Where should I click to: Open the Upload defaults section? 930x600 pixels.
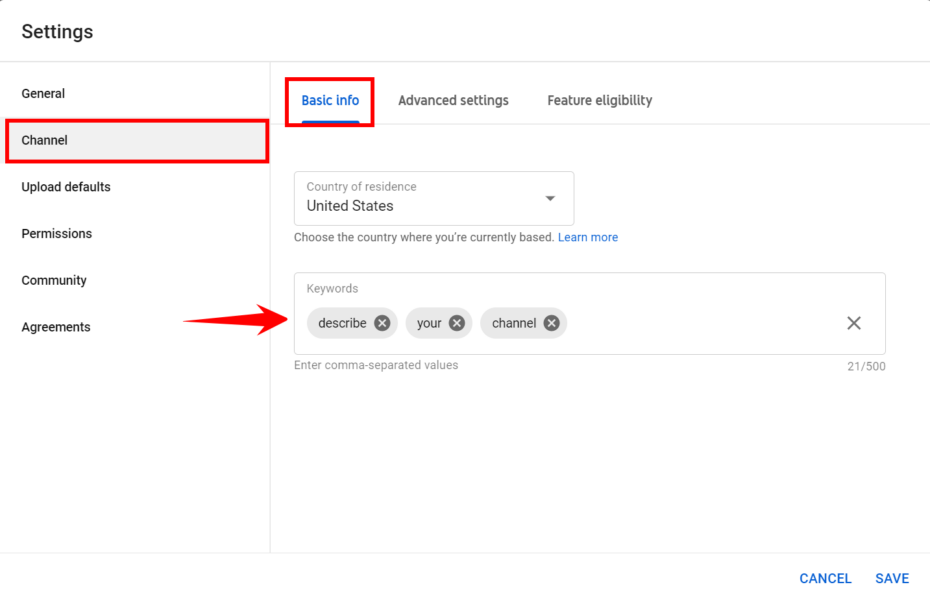(65, 187)
